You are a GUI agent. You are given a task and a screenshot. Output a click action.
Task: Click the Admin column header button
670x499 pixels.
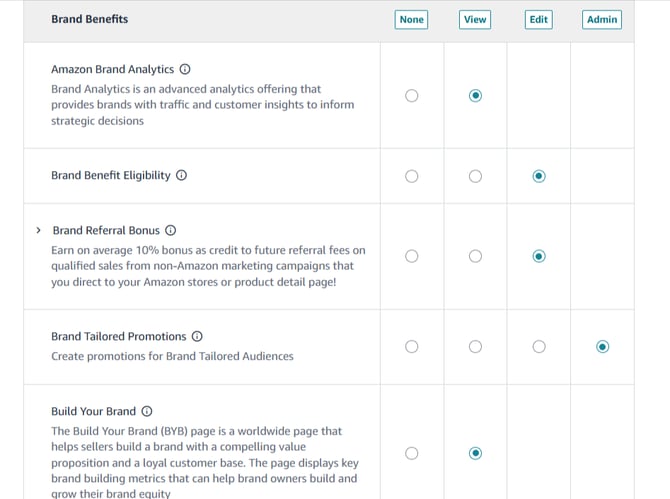[x=602, y=19]
